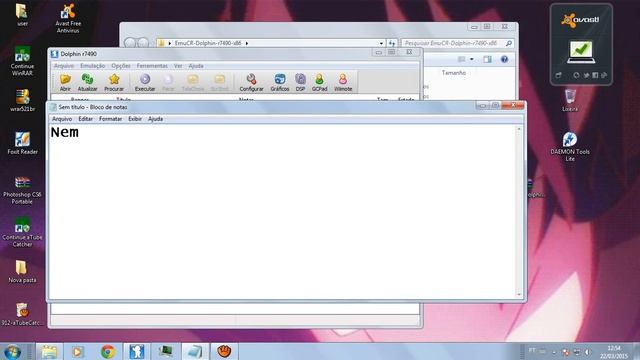Open Notepad Formatar menu
The image size is (640, 360).
111,119
